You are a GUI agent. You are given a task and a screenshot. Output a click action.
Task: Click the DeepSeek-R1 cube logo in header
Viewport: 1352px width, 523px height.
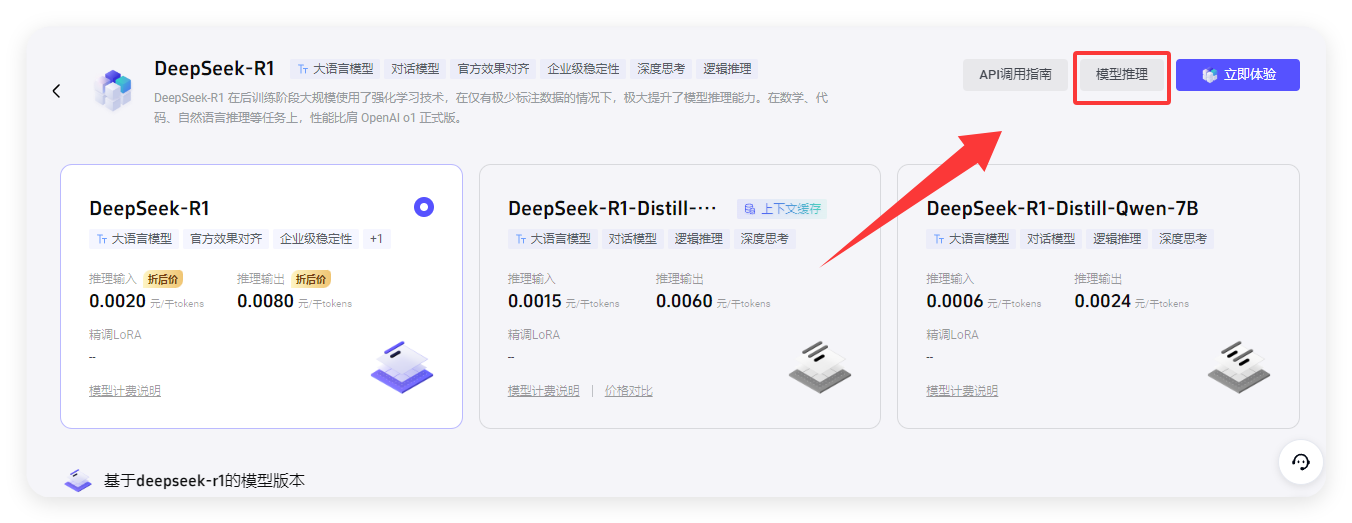point(112,90)
